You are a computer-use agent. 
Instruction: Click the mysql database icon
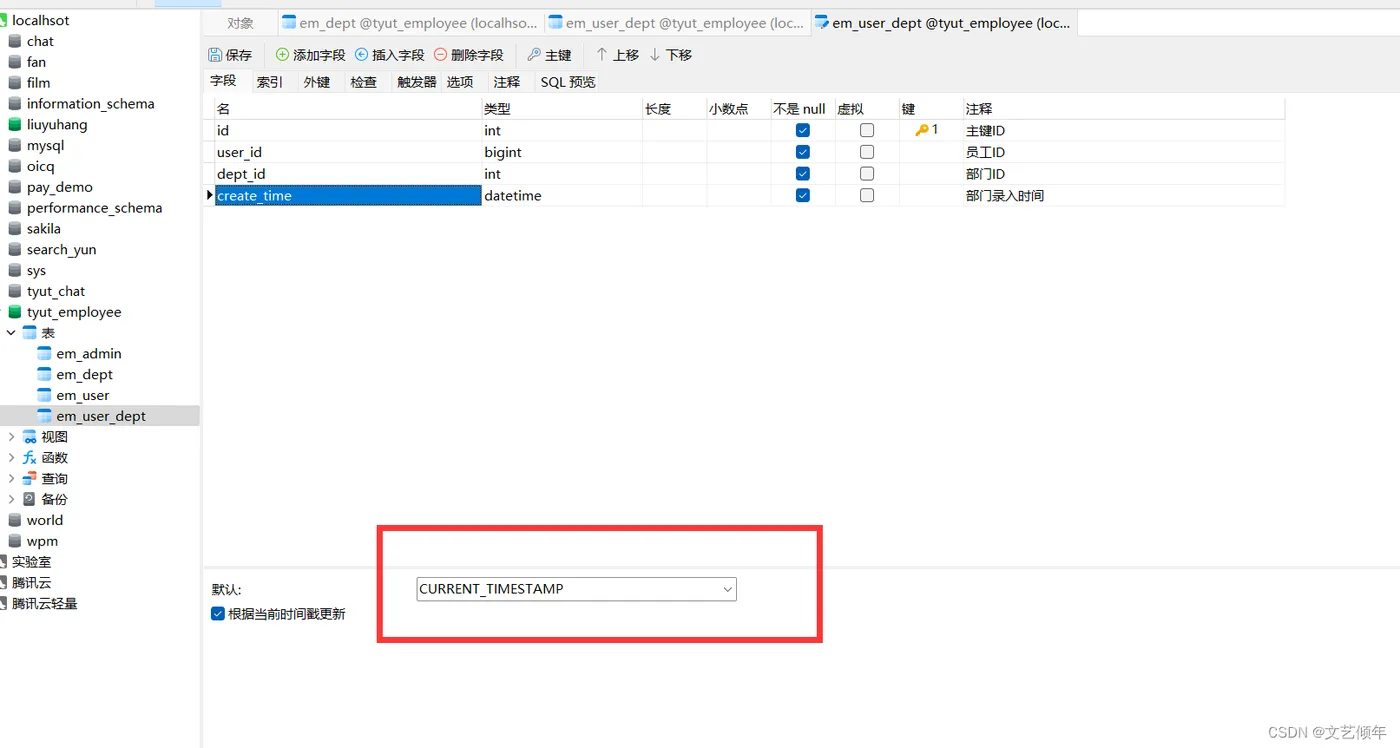[15, 146]
